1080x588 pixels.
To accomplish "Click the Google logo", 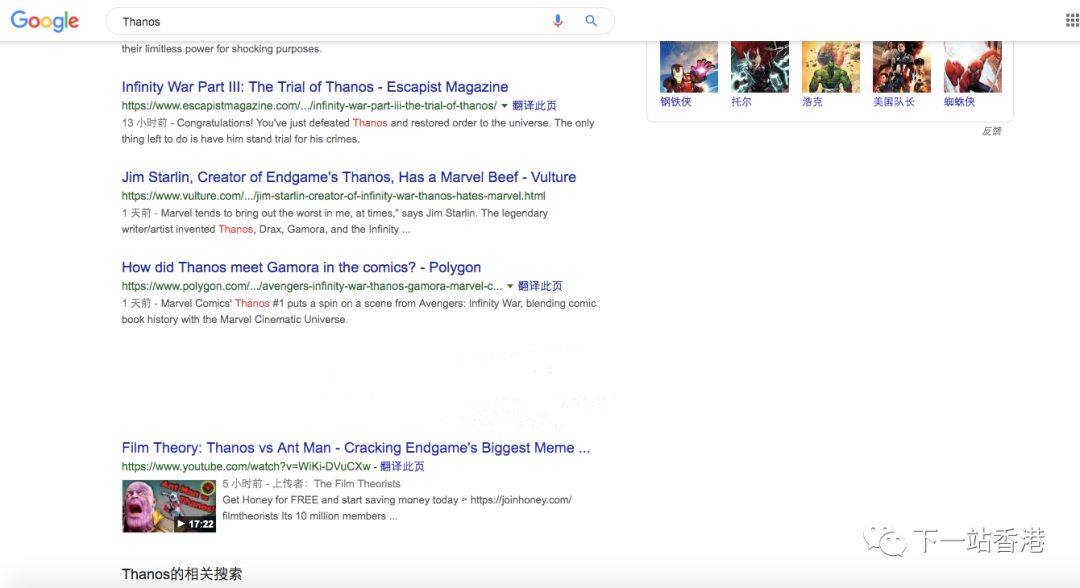I will (45, 21).
